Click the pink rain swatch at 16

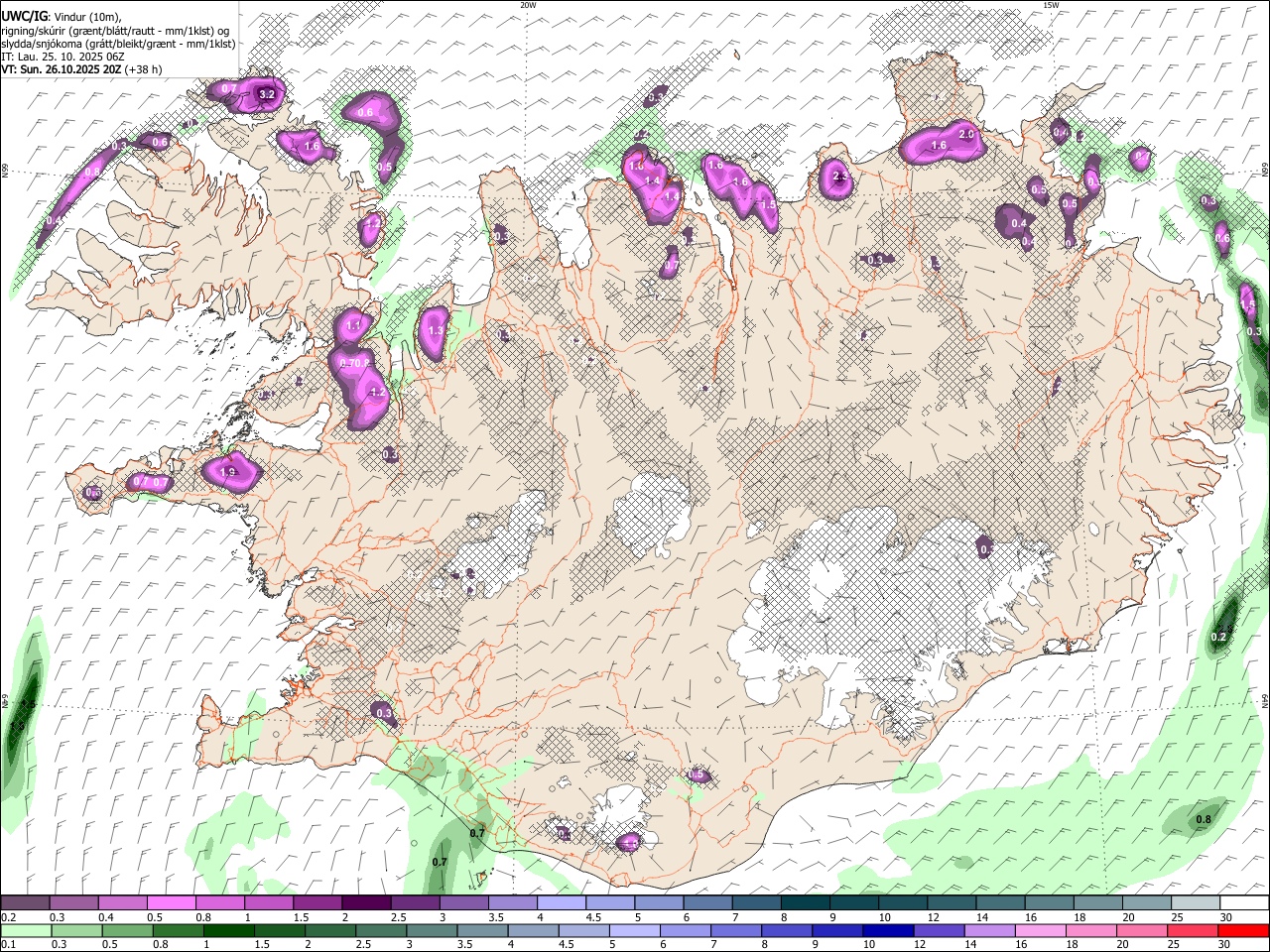(x=1040, y=930)
